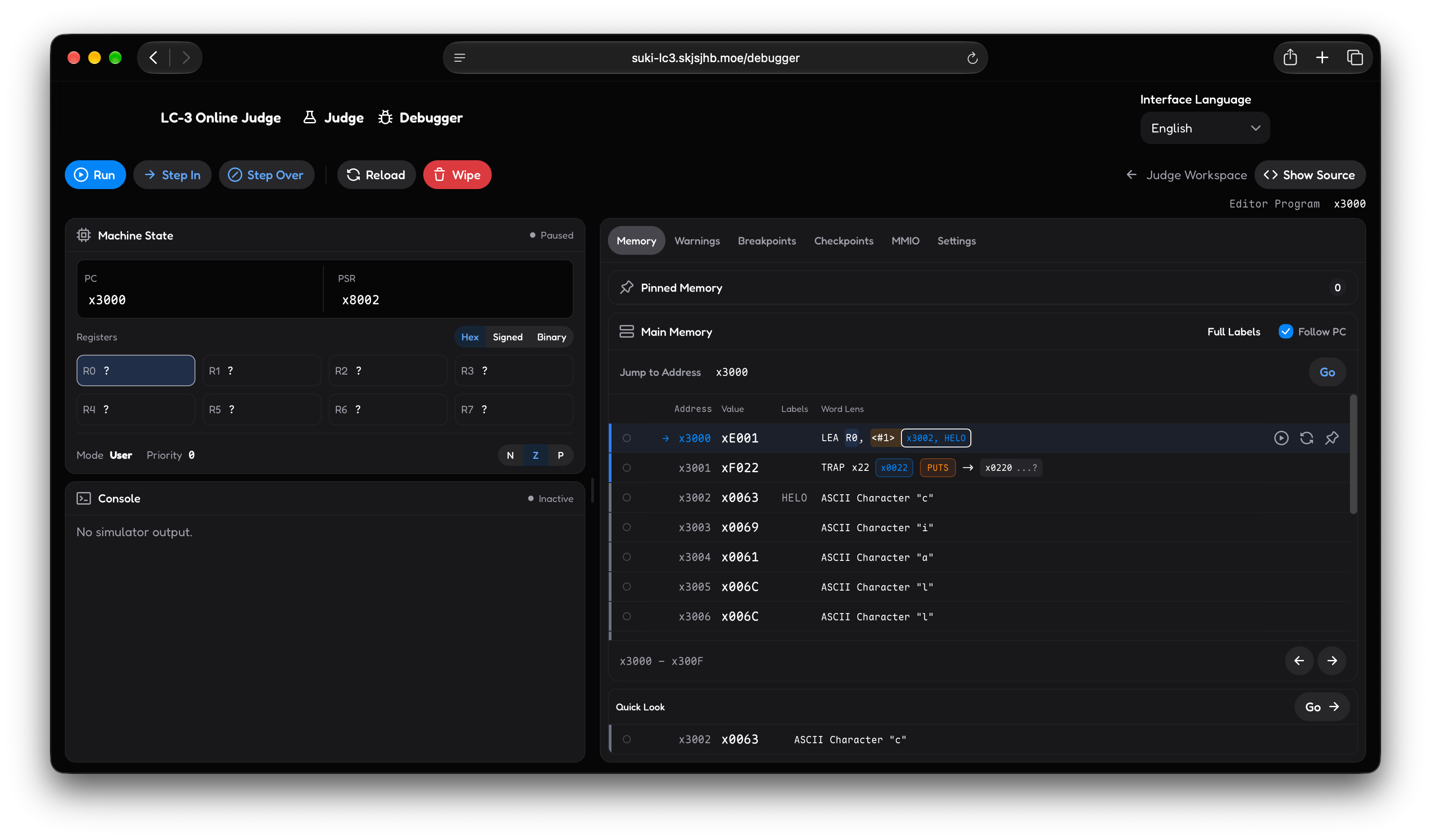Screen dimensions: 1431x840
Task: Click the browser share icon
Action: pos(1290,57)
